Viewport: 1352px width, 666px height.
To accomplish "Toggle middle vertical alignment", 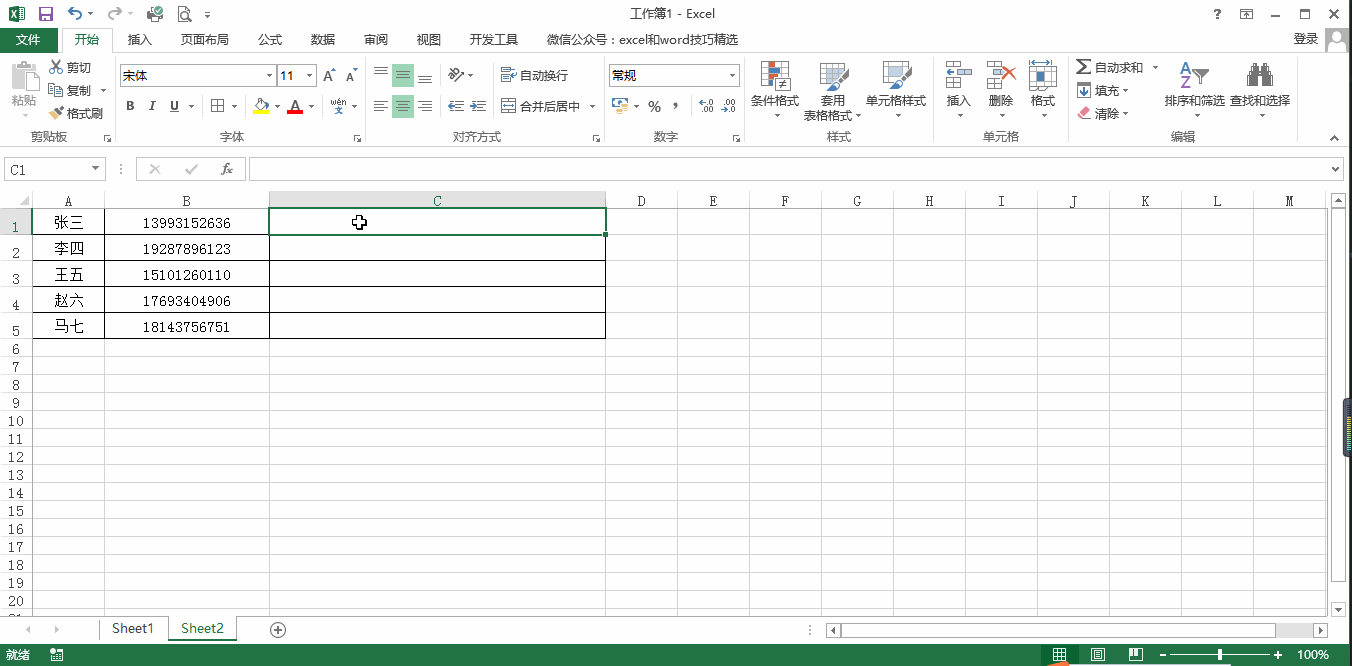I will (402, 75).
